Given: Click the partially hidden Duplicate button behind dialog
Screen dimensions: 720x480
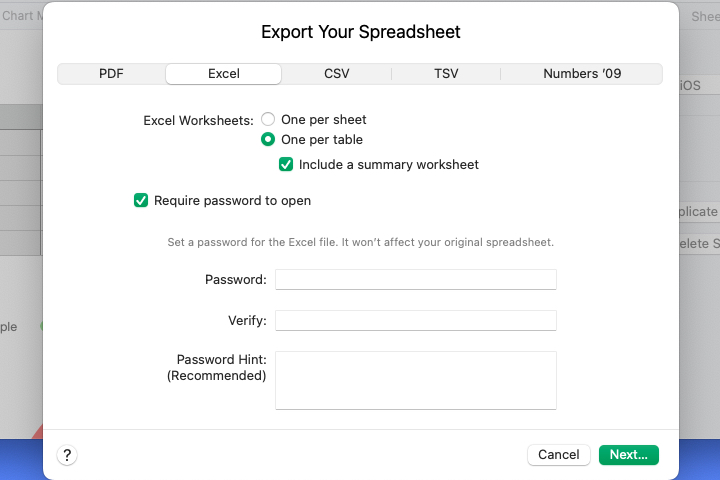Looking at the screenshot, I should pyautogui.click(x=697, y=212).
